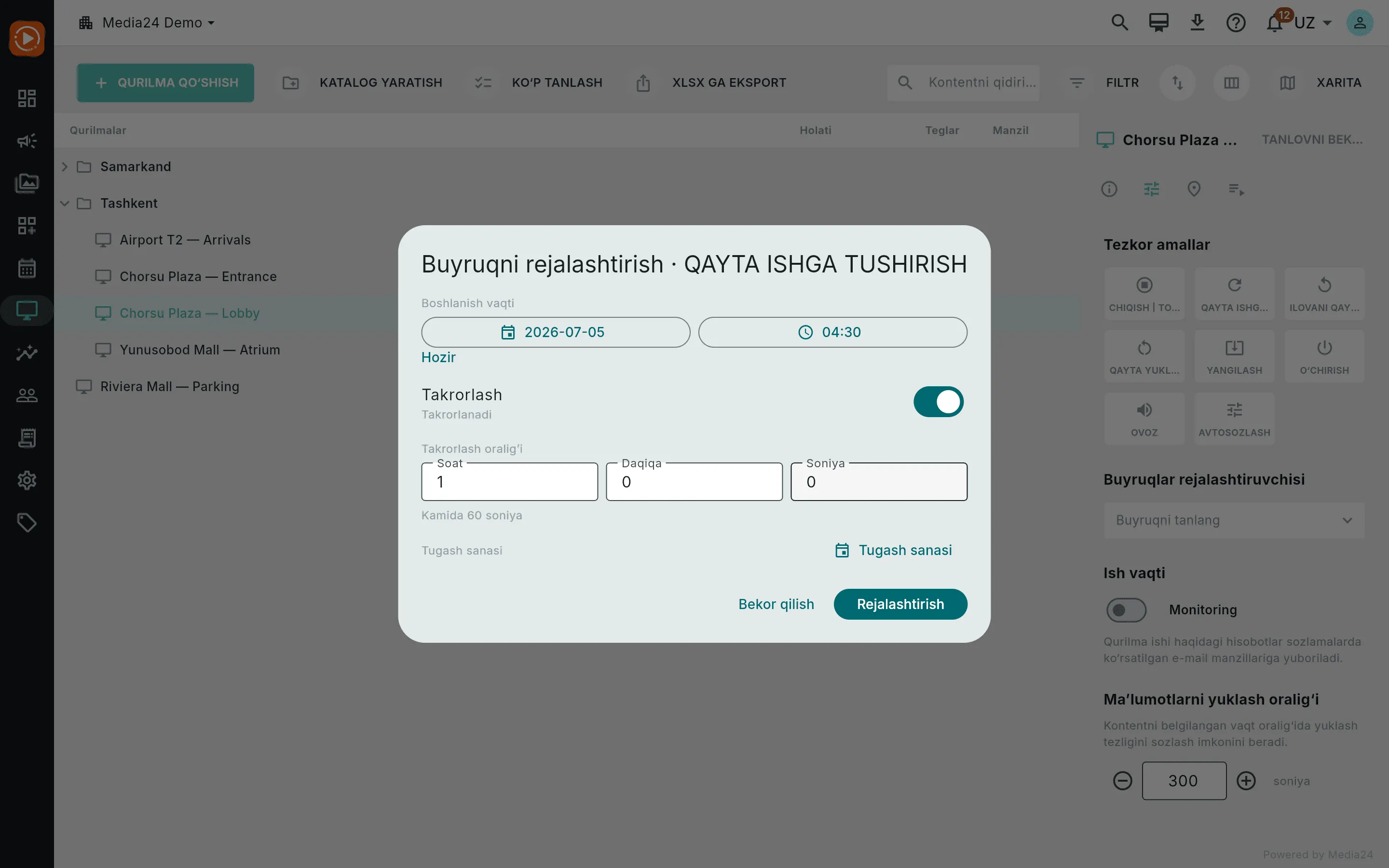
Task: Open the tags label sidebar icon
Action: [27, 523]
